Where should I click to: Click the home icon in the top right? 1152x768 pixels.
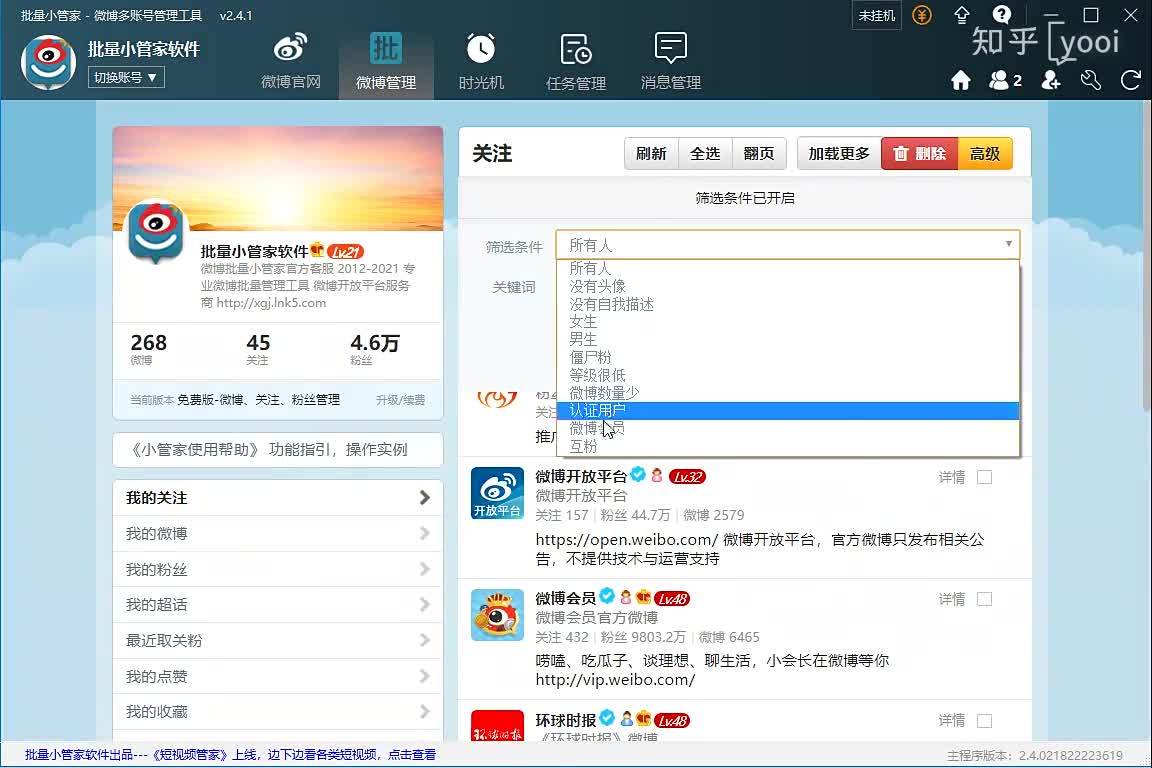pos(961,81)
